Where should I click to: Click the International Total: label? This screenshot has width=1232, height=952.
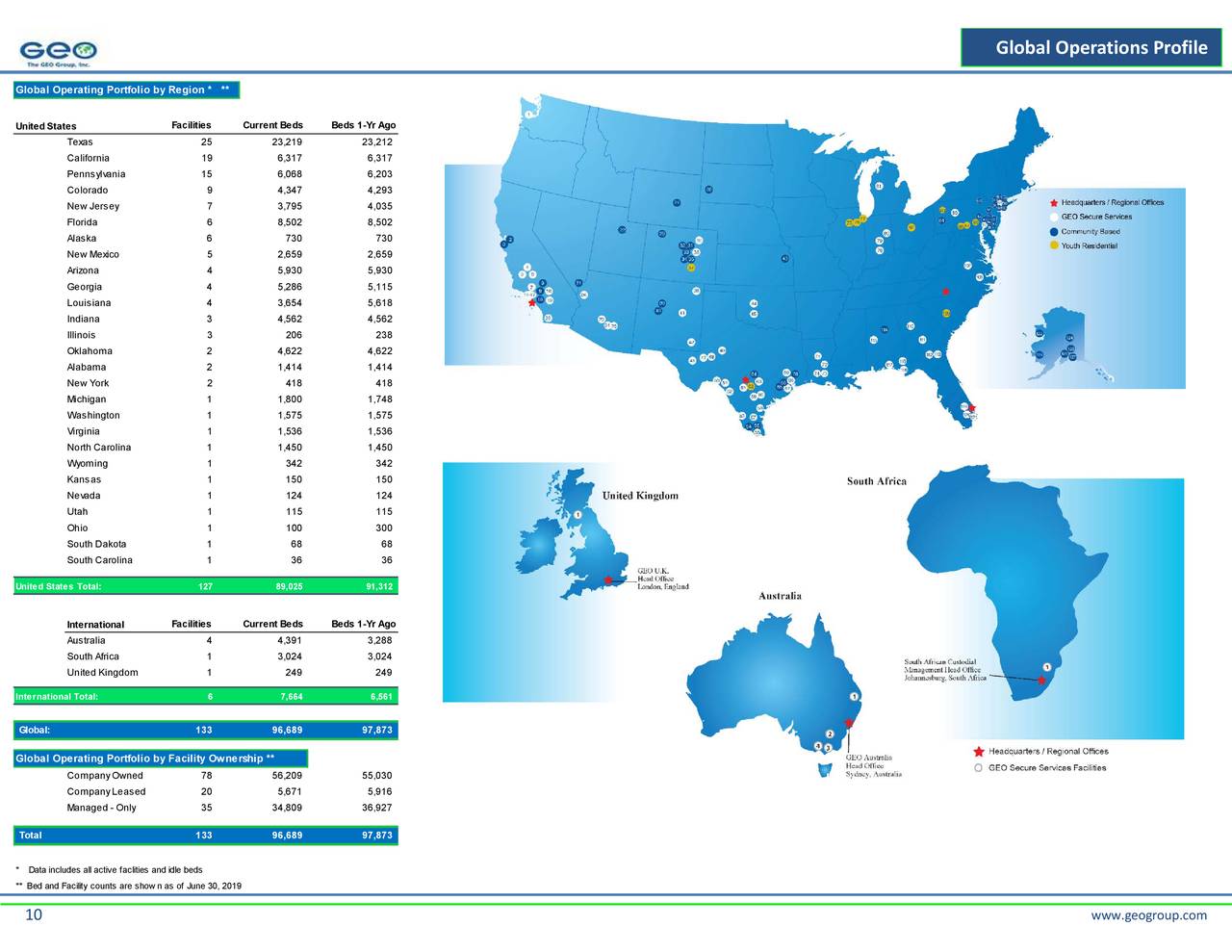coord(57,697)
